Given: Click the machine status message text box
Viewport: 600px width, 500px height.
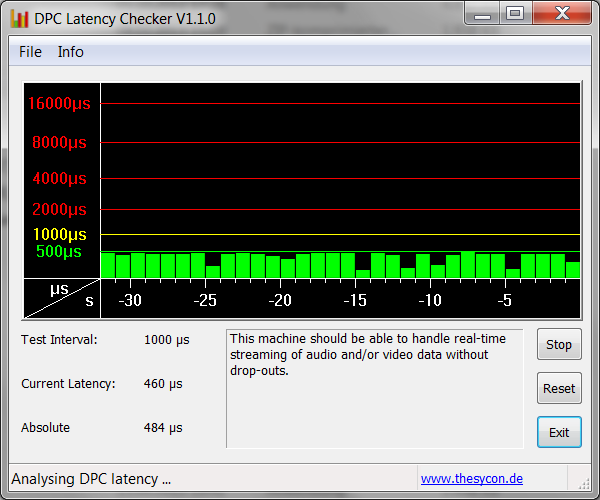Looking at the screenshot, I should [375, 388].
